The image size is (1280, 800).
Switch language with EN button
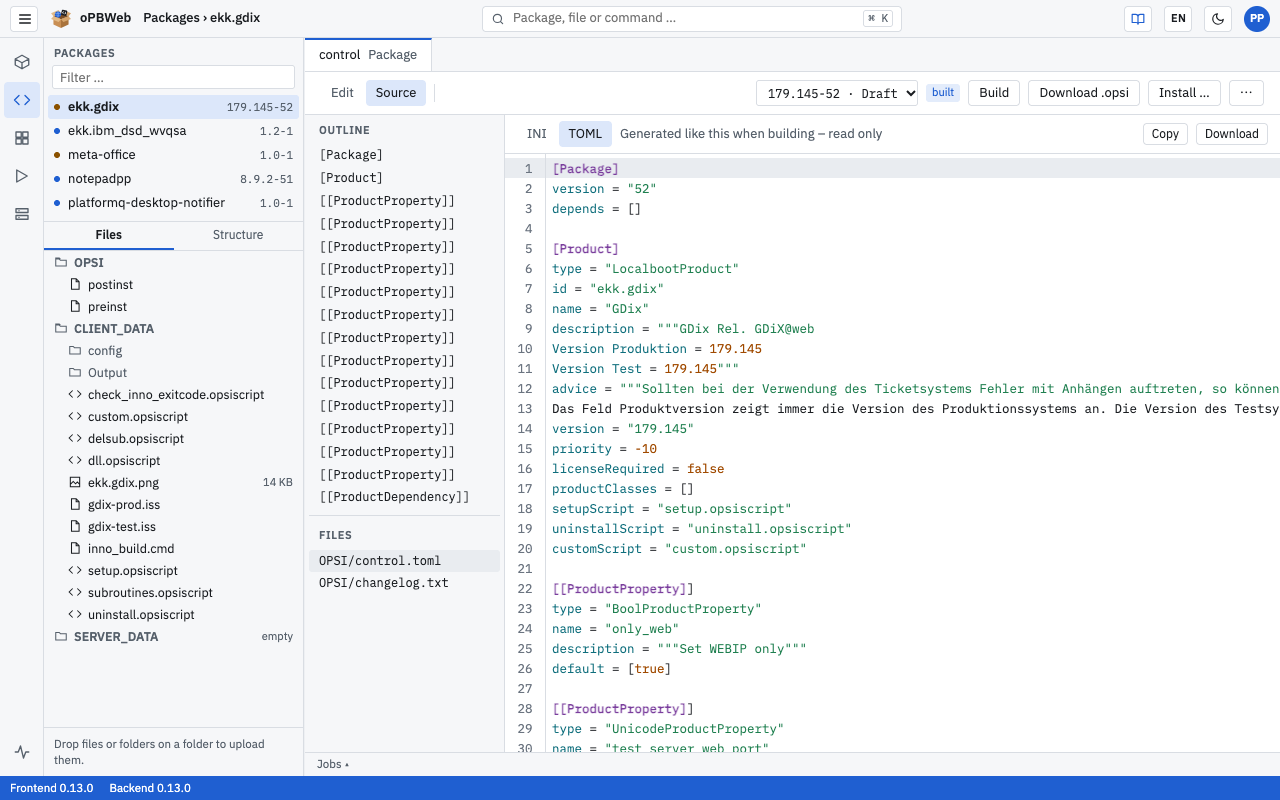click(x=1178, y=18)
